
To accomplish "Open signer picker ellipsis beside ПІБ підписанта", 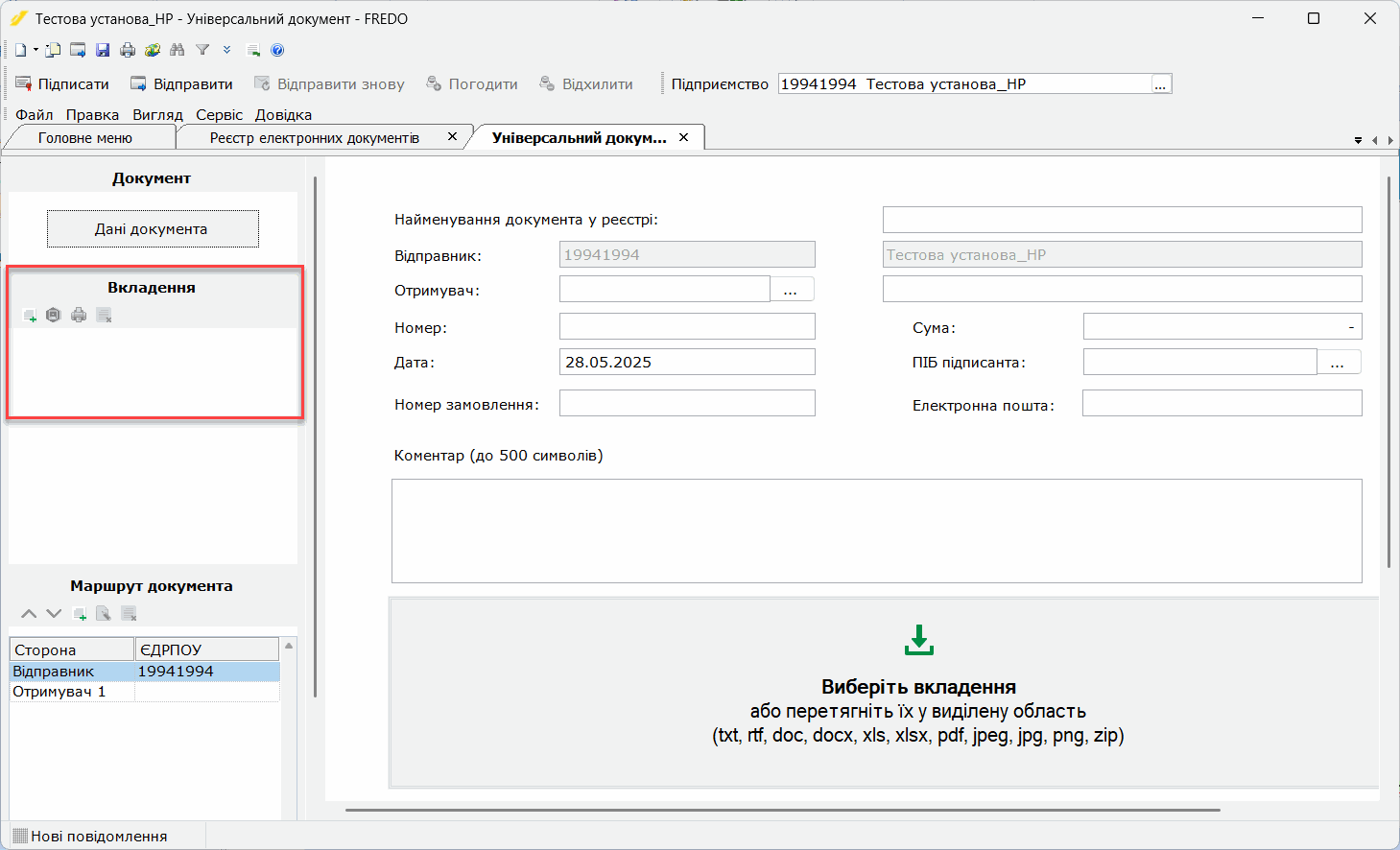I will [1339, 362].
